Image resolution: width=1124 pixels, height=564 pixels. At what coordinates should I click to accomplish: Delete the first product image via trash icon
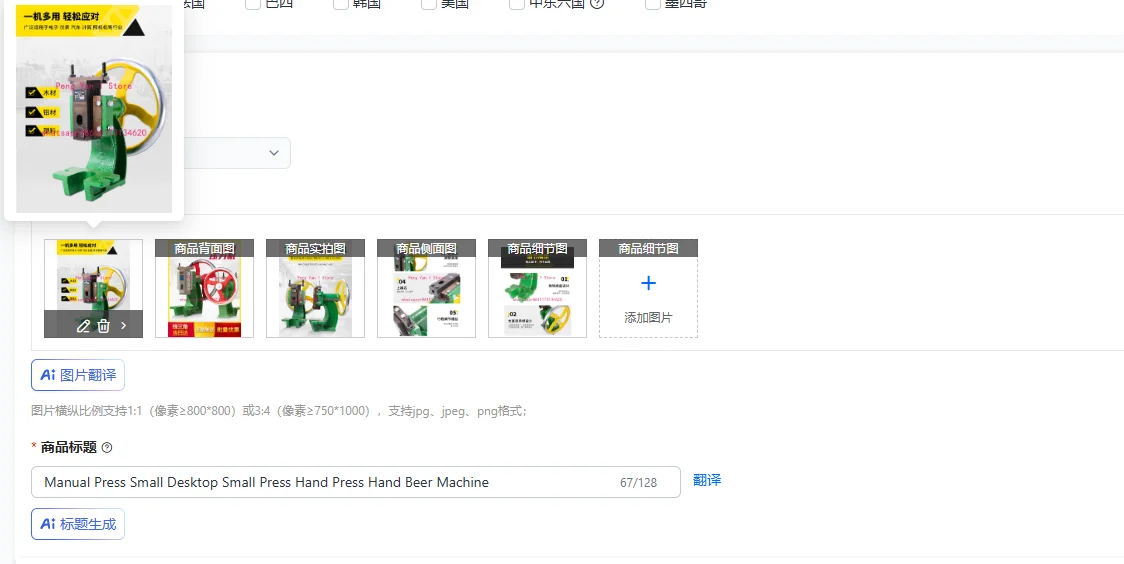click(x=103, y=326)
